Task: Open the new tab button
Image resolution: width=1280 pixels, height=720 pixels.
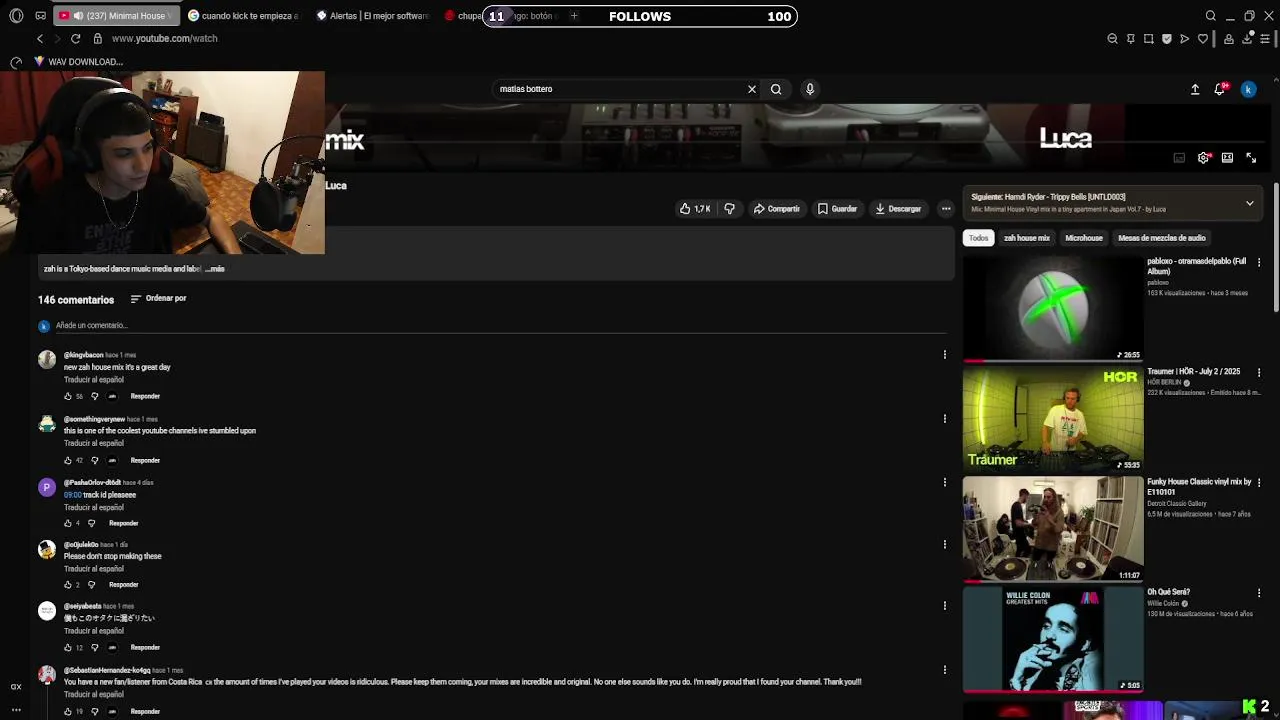Action: [x=574, y=16]
